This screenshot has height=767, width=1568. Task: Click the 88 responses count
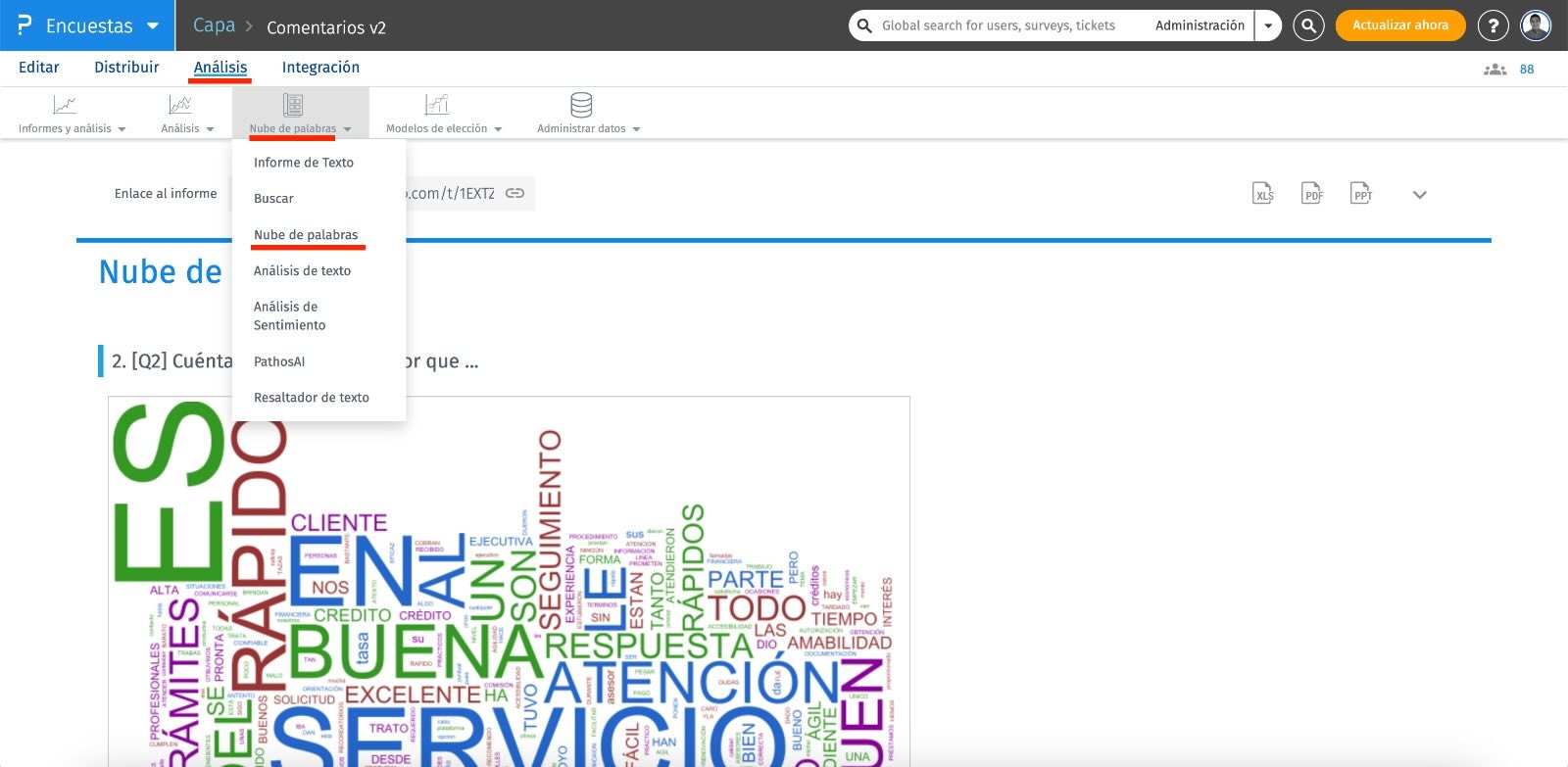(x=1527, y=70)
